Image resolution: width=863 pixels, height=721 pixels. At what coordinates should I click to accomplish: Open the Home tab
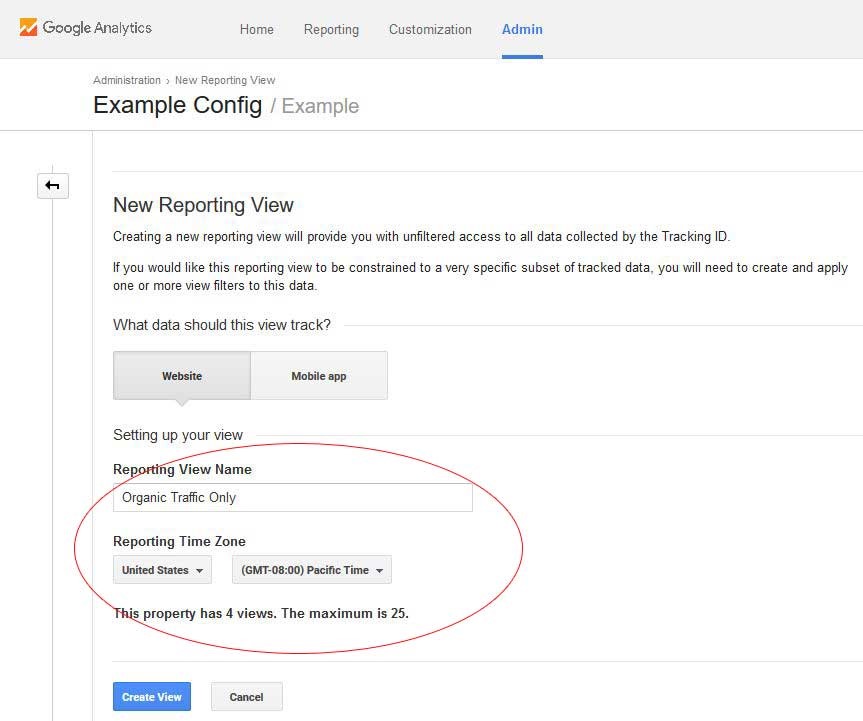tap(256, 29)
